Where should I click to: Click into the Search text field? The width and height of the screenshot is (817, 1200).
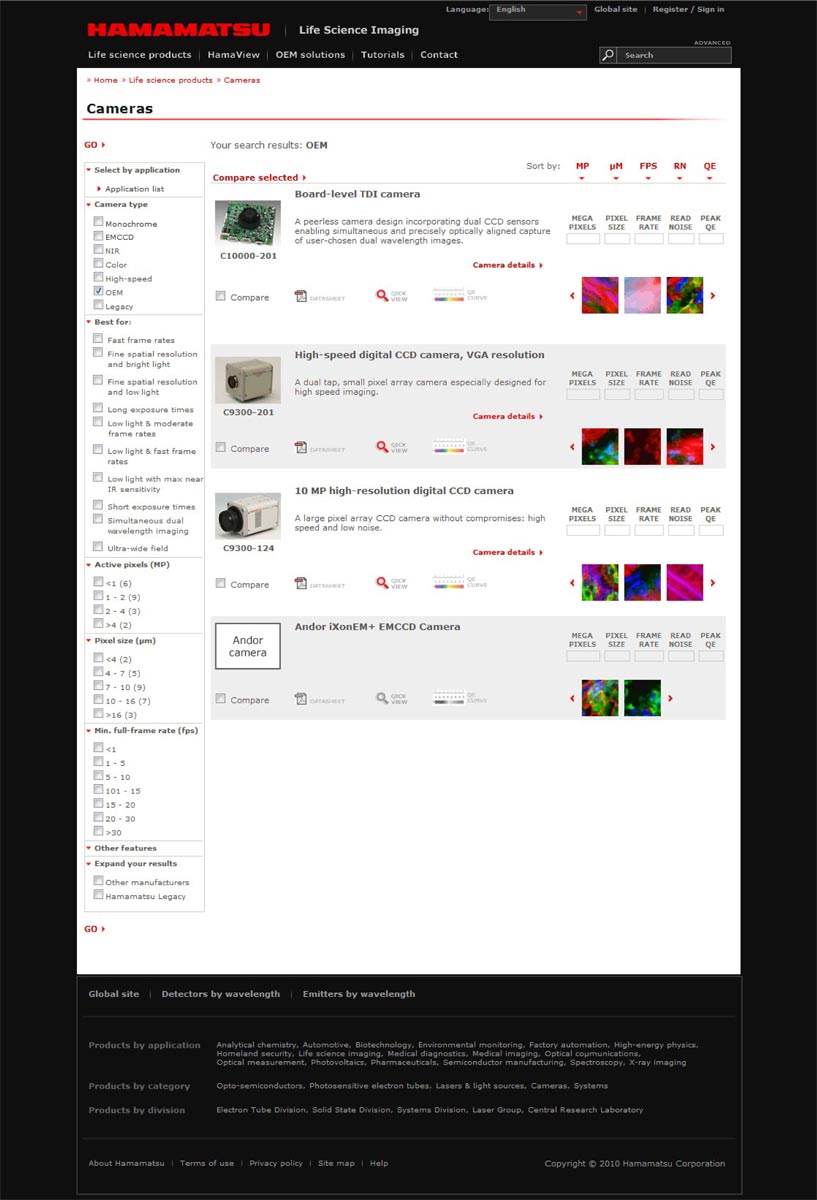674,55
